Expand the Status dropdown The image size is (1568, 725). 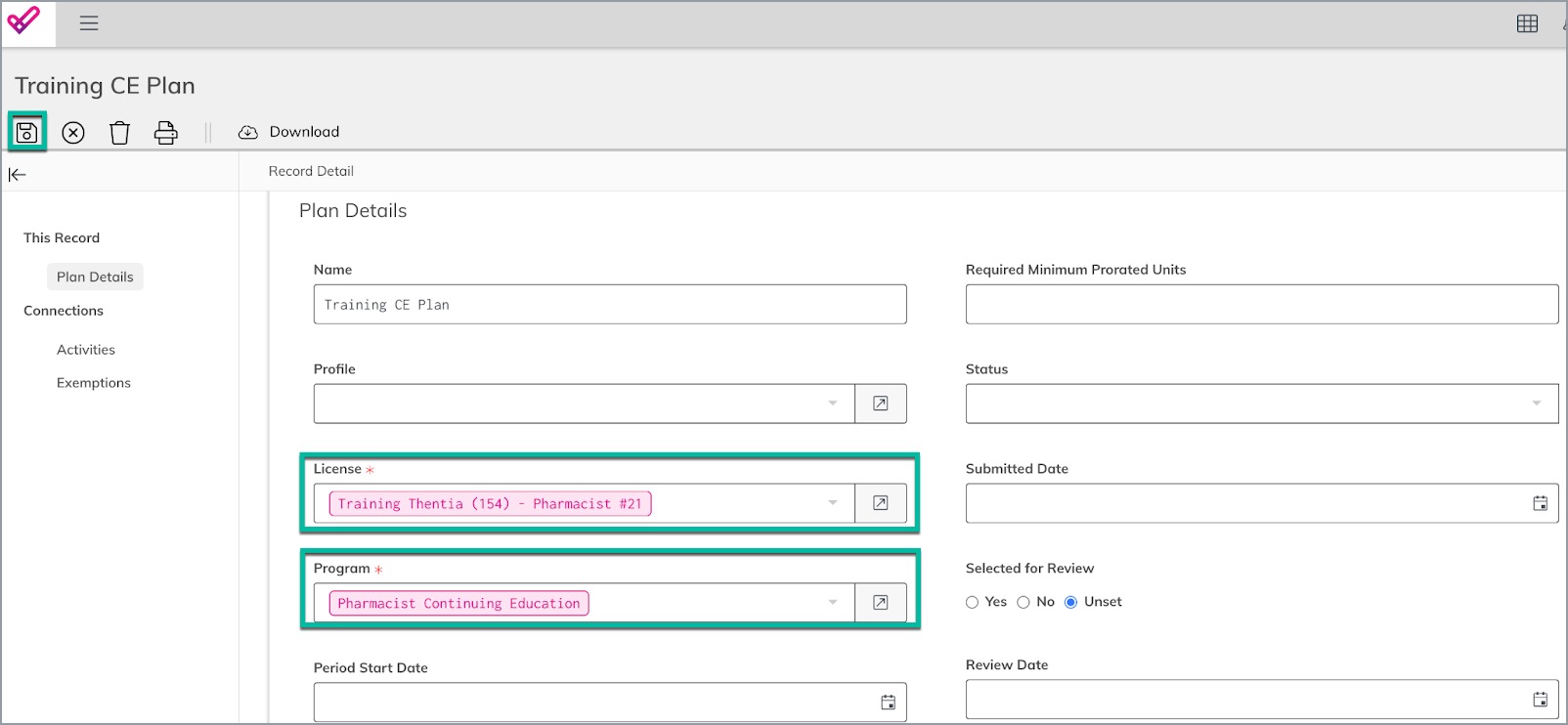(1262, 404)
